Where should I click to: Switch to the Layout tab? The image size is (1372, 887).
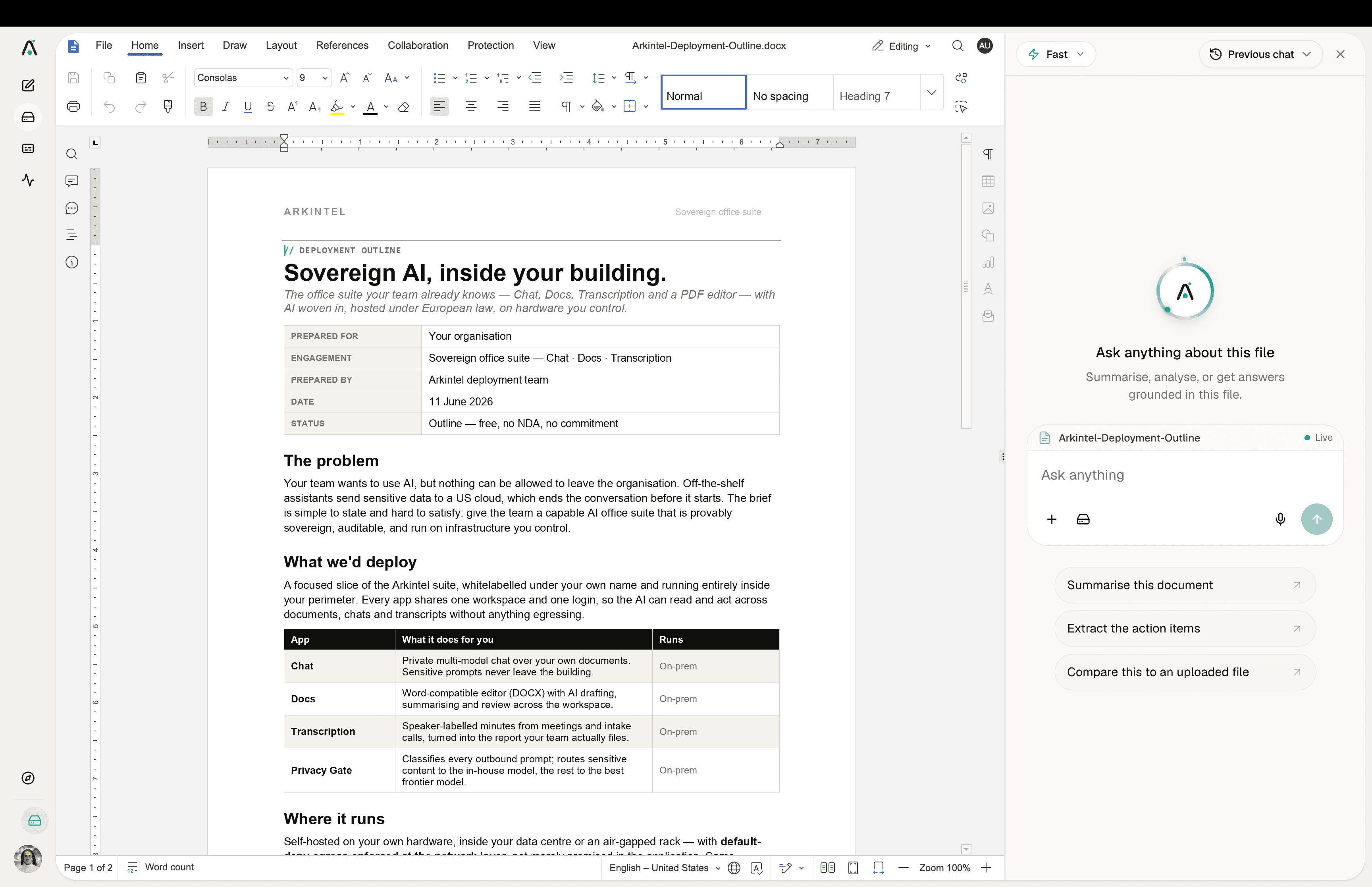coord(281,46)
